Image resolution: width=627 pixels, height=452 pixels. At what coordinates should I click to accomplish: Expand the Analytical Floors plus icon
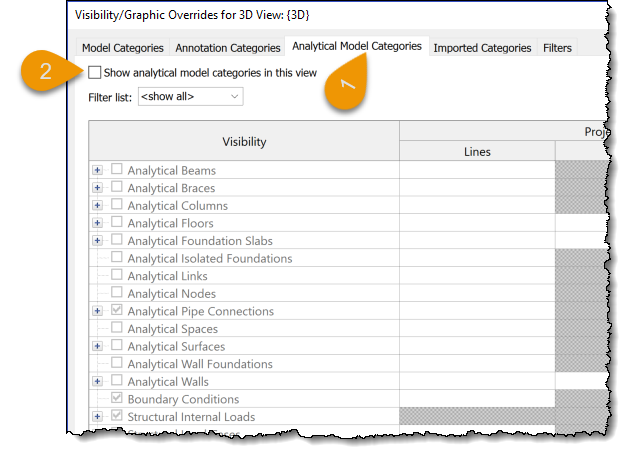[98, 223]
